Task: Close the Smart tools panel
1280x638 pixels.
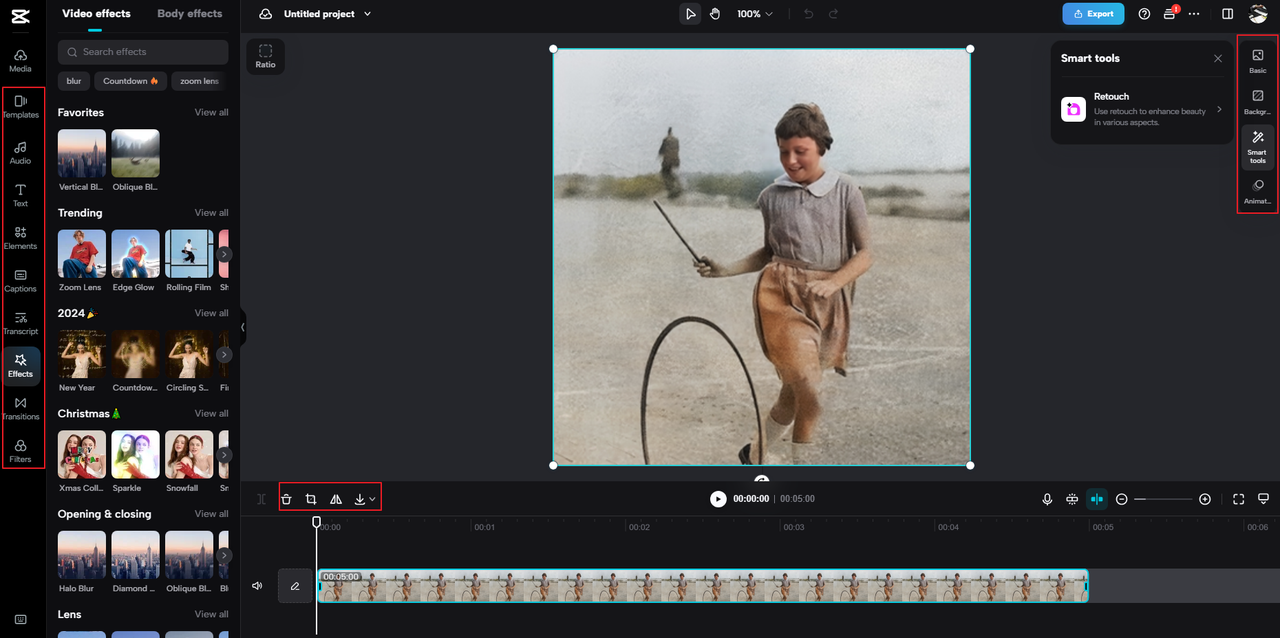Action: coord(1218,58)
